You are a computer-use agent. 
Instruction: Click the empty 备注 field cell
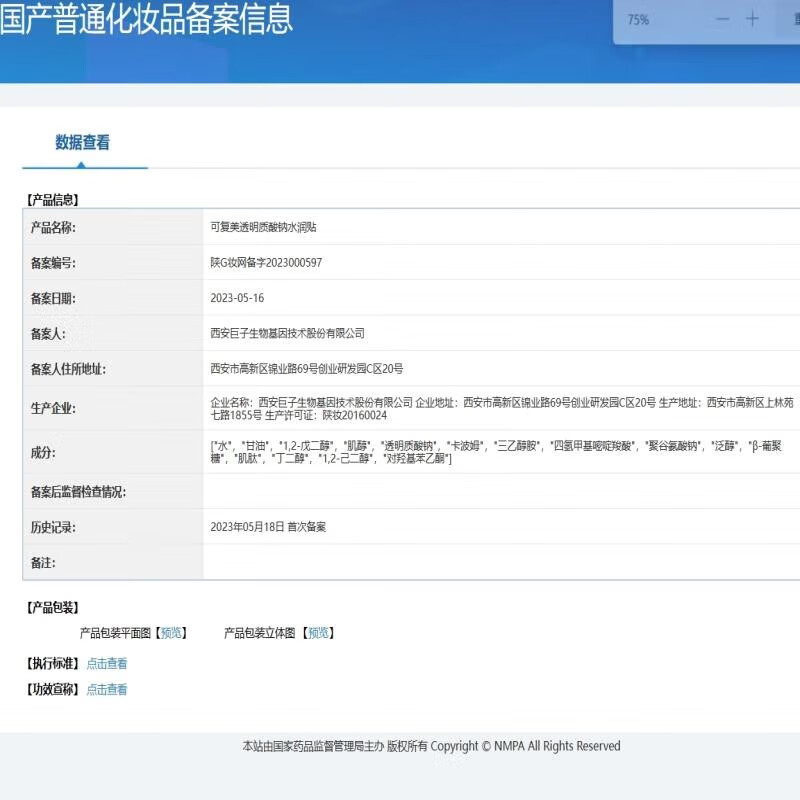click(500, 563)
